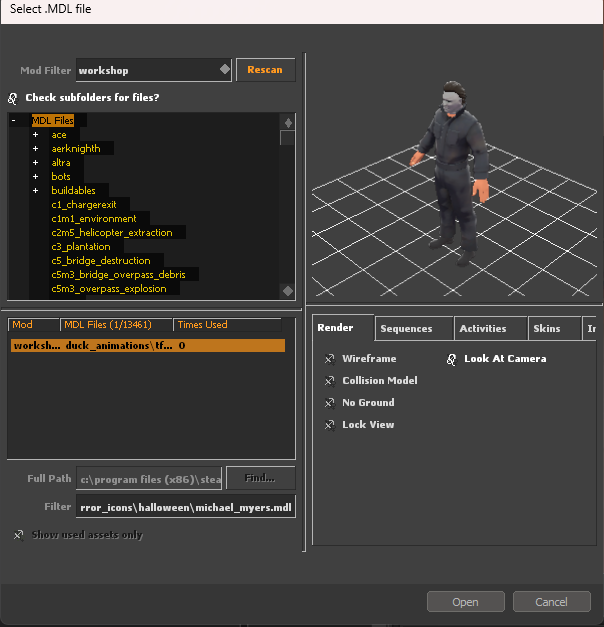
Task: Select the c3_plantation folder
Action: point(81,247)
